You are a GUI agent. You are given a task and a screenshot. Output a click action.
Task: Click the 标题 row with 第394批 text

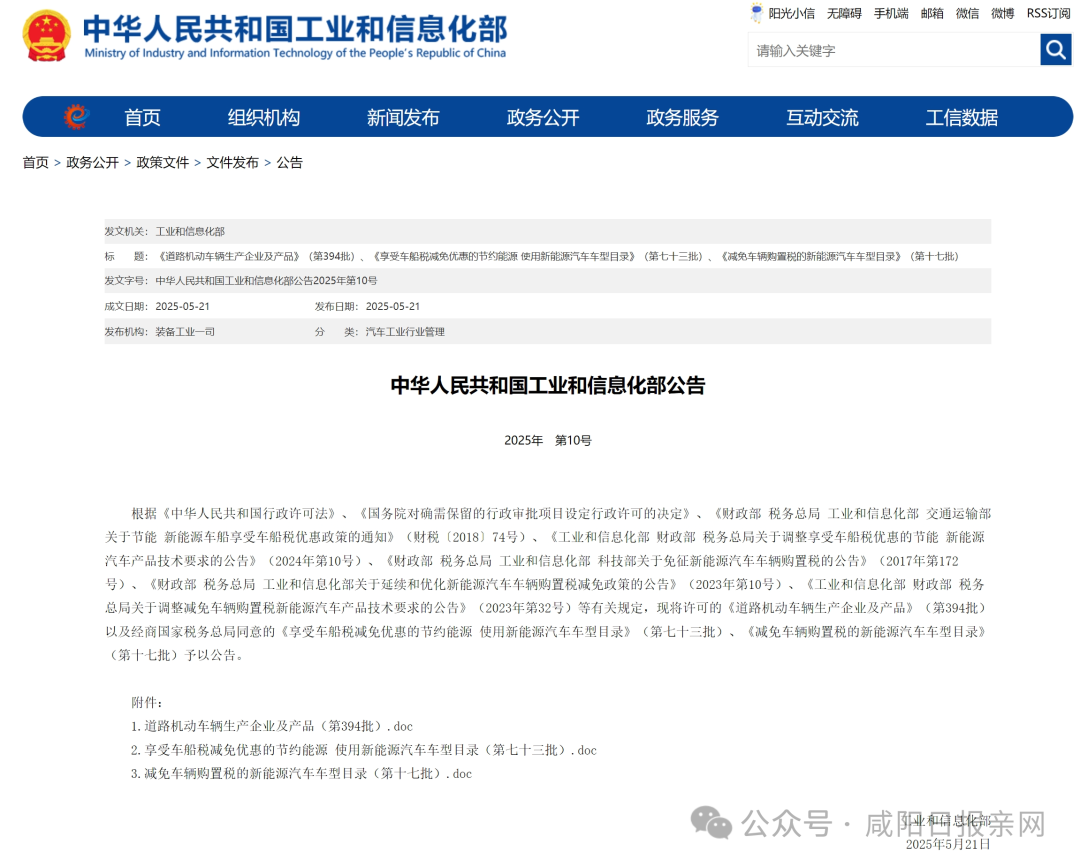click(548, 256)
